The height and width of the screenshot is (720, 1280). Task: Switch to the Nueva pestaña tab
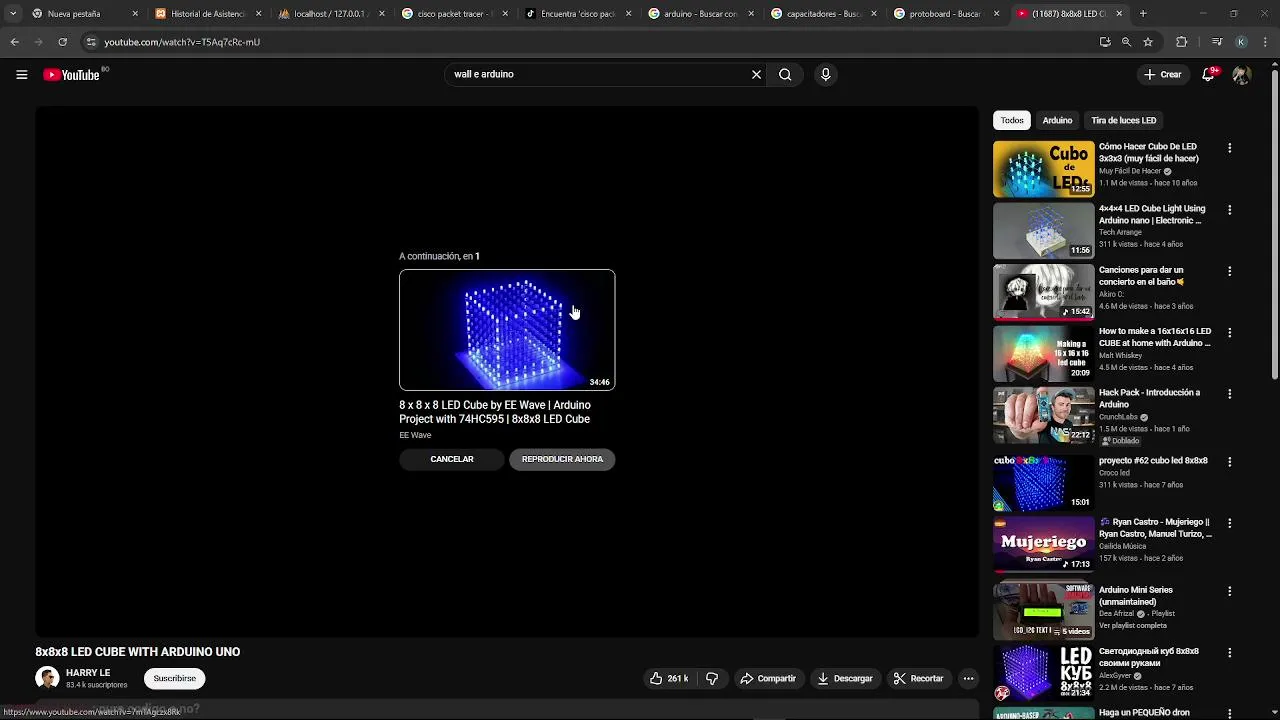click(x=83, y=14)
